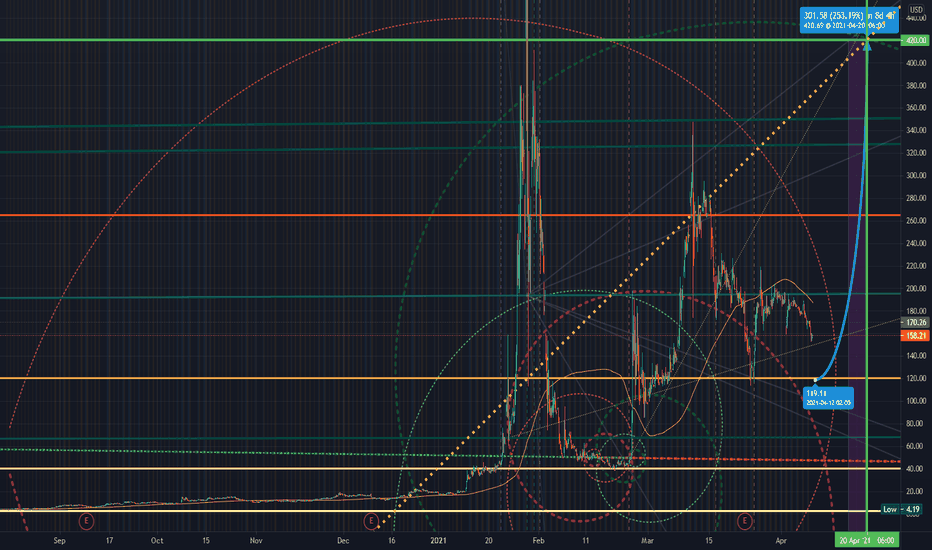The height and width of the screenshot is (550, 932).
Task: Click the 360.00 price axis label
Action: click(916, 108)
